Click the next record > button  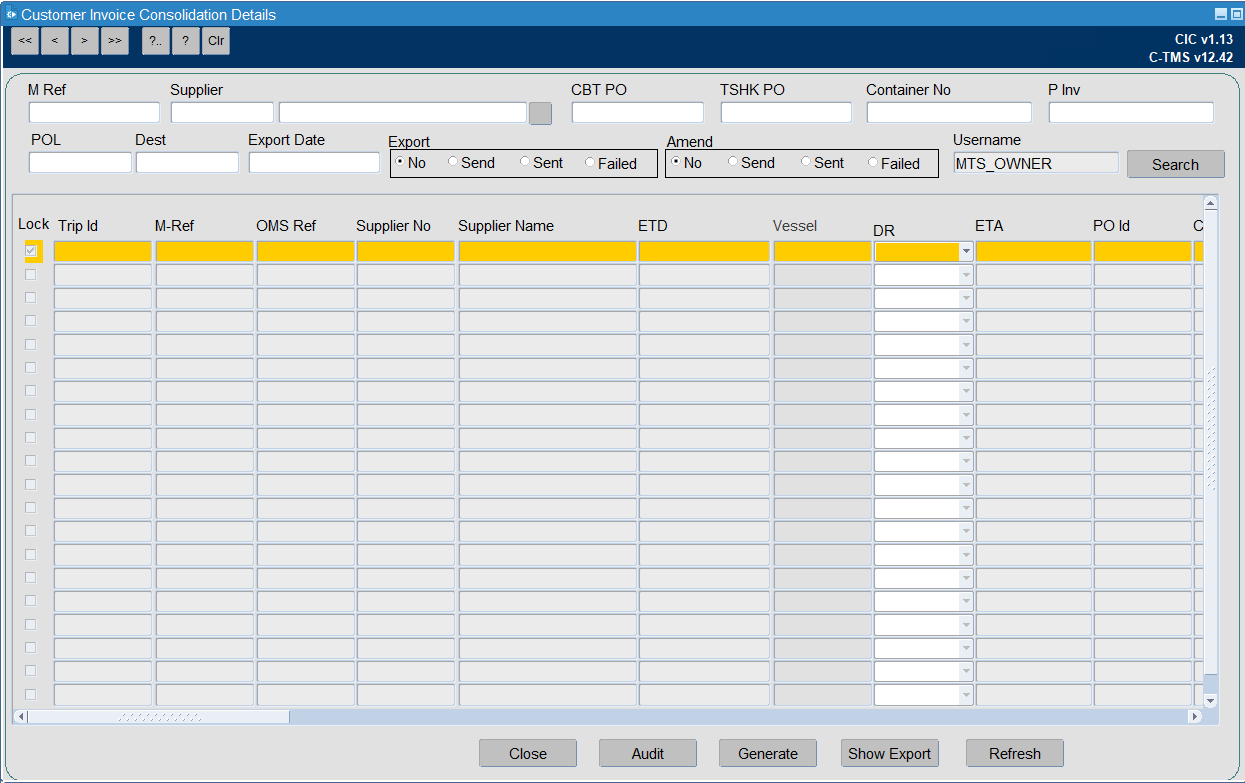tap(85, 41)
